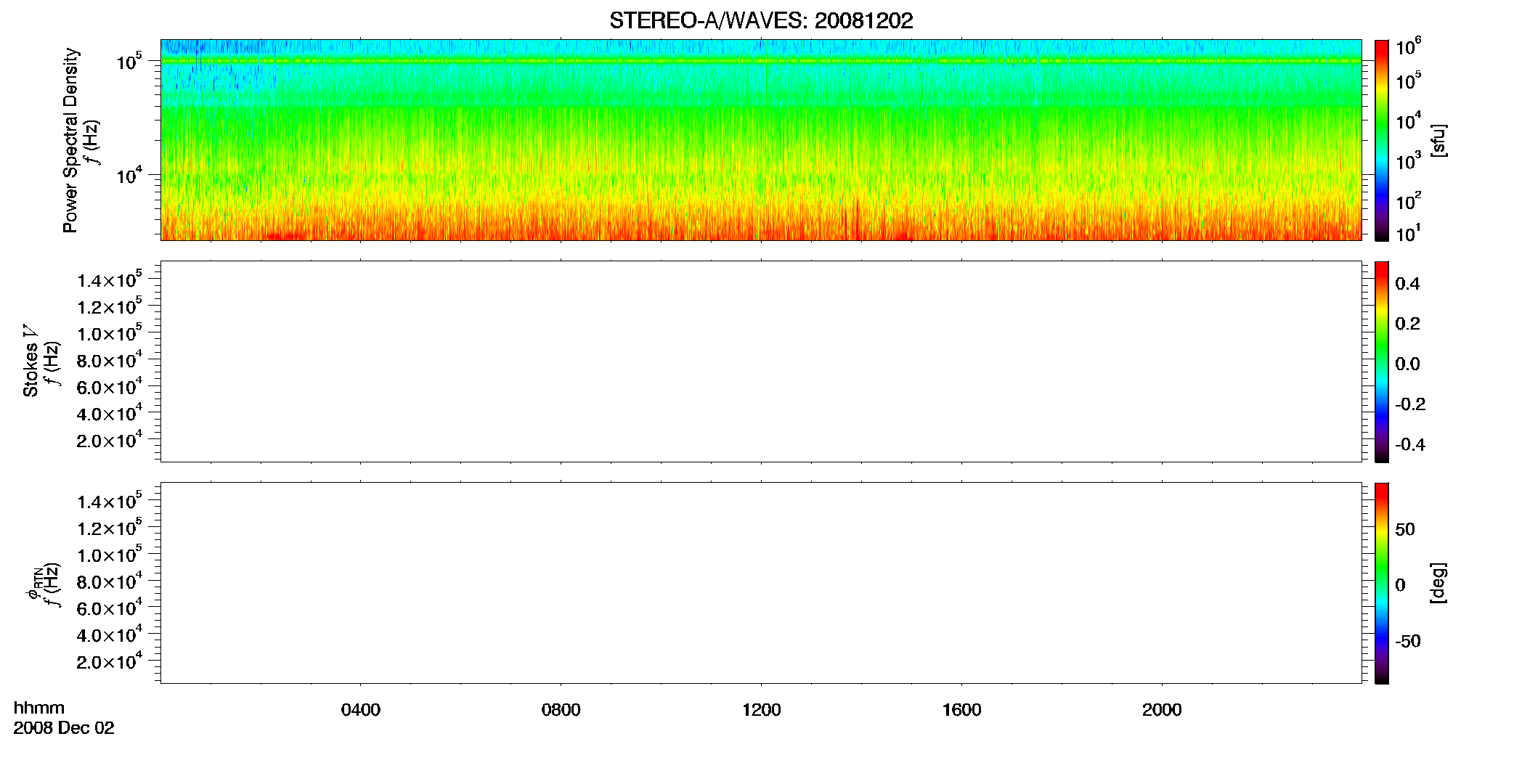Viewport: 1522px width, 784px height.
Task: Click the 2000 time tick label
Action: [x=1162, y=710]
